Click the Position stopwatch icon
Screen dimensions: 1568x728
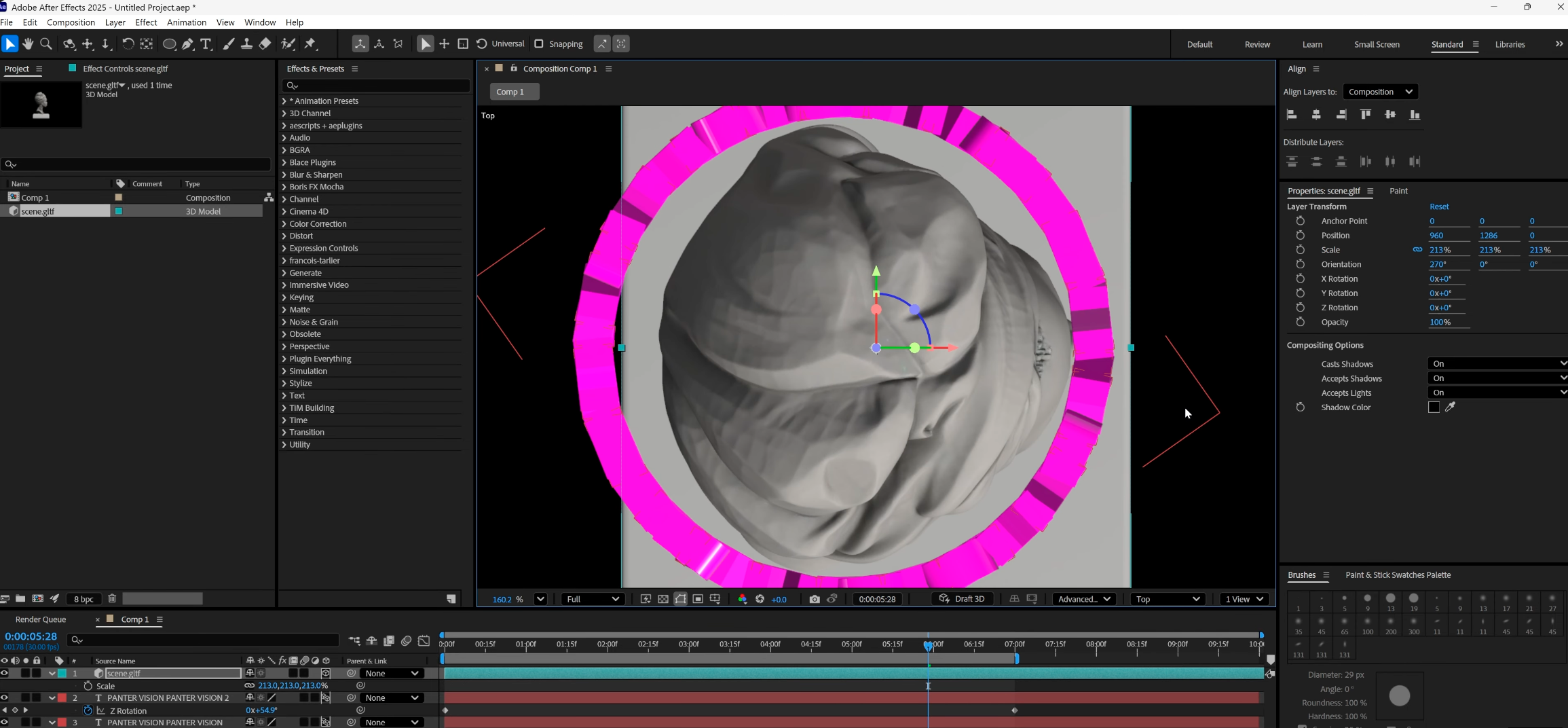[1300, 236]
